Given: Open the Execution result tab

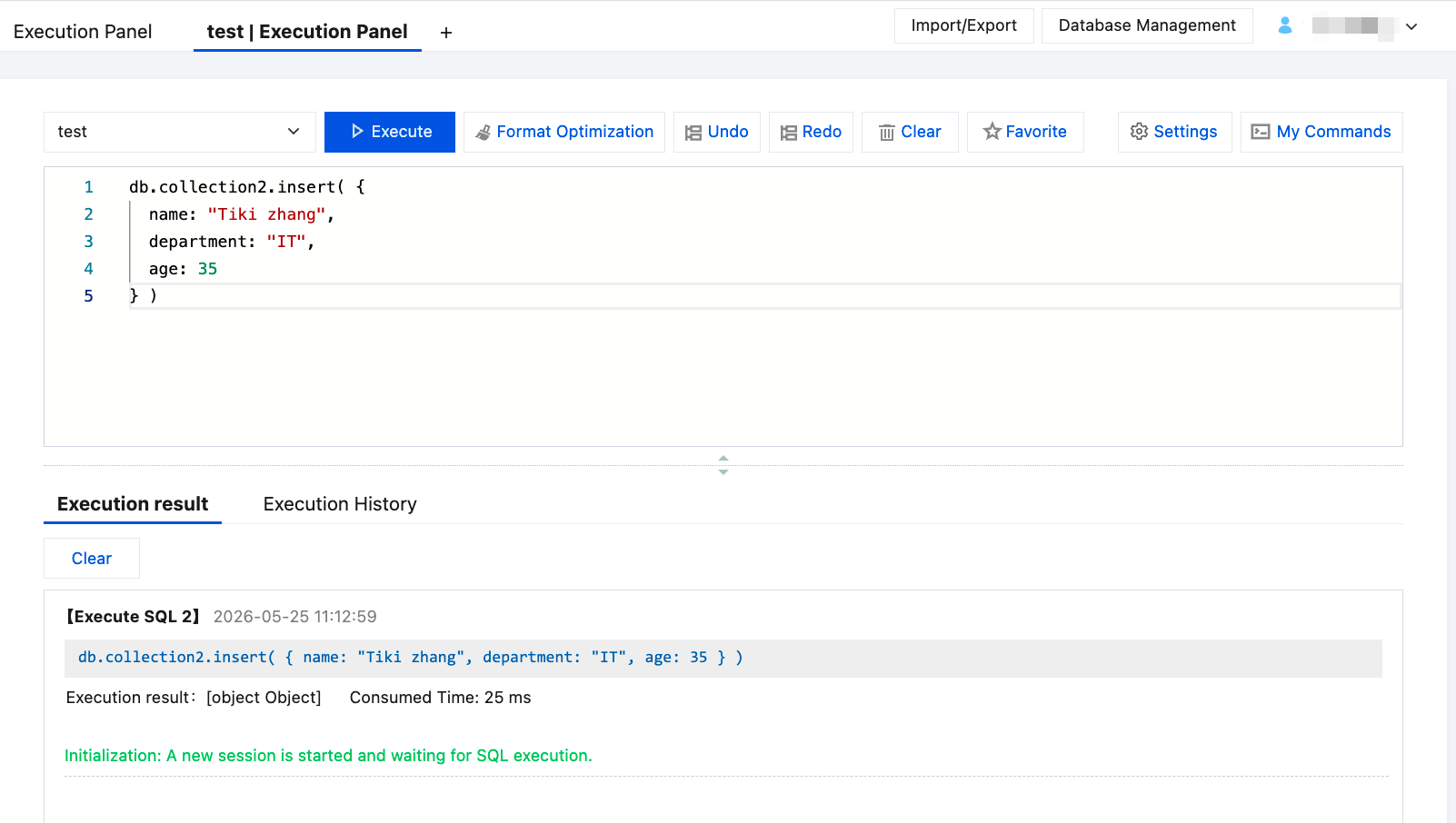Looking at the screenshot, I should click(x=133, y=504).
